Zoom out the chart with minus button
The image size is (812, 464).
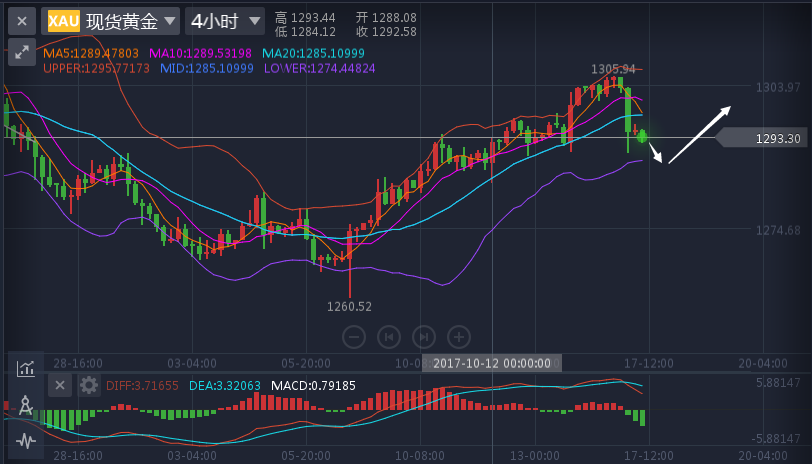[x=353, y=336]
